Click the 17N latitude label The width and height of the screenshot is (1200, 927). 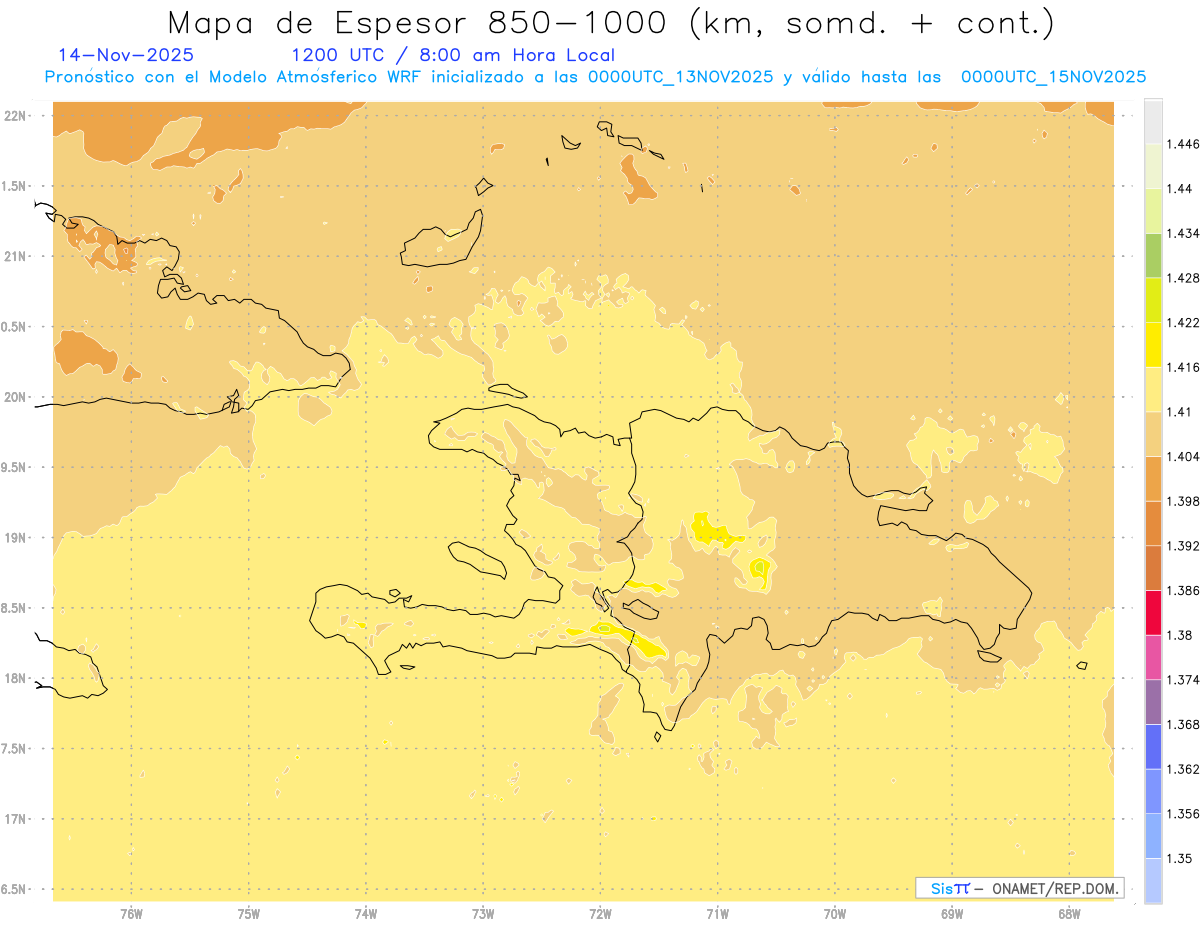(x=15, y=820)
